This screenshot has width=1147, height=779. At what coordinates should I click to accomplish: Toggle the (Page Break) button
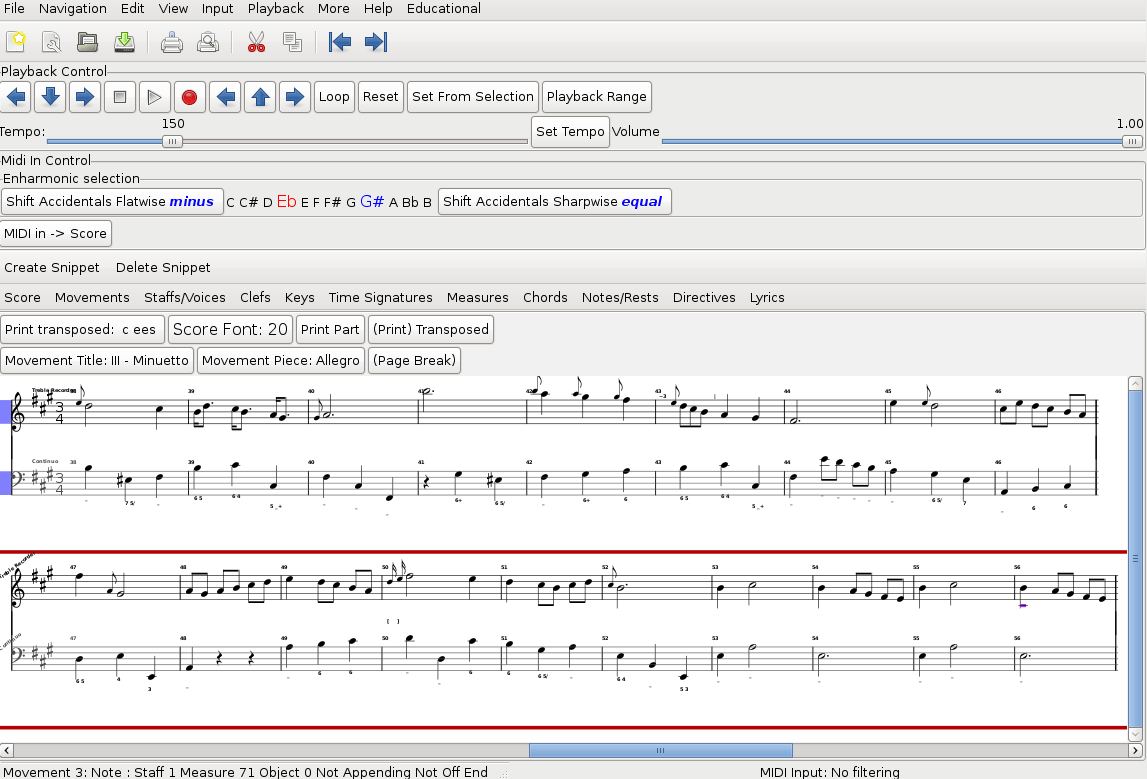click(x=414, y=360)
